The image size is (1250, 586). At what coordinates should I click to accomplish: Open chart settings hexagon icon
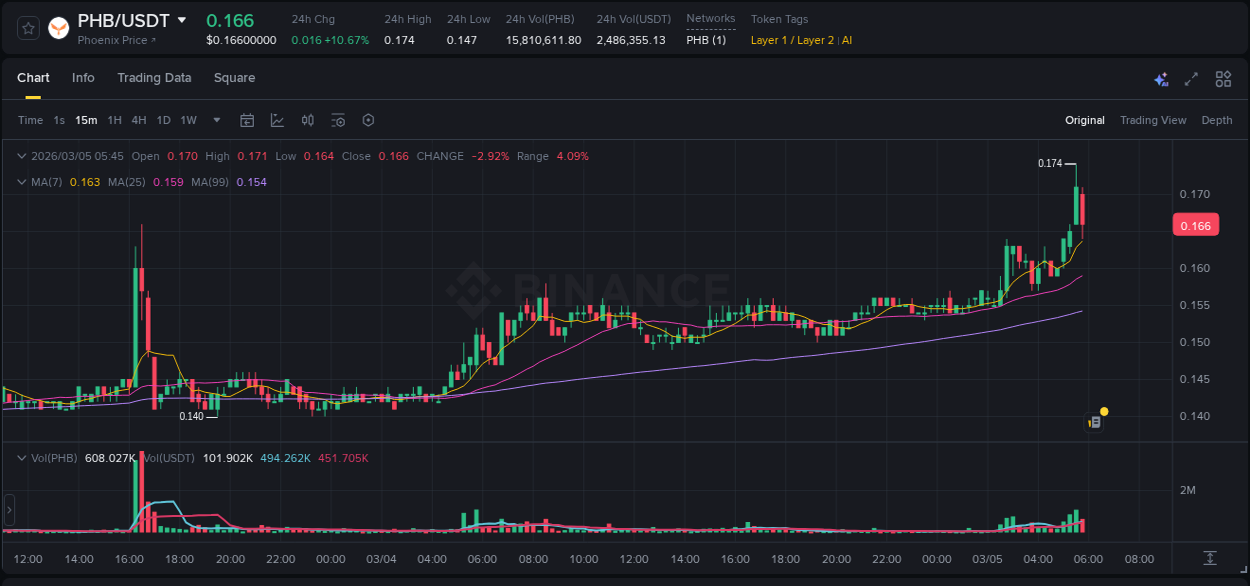coord(368,120)
